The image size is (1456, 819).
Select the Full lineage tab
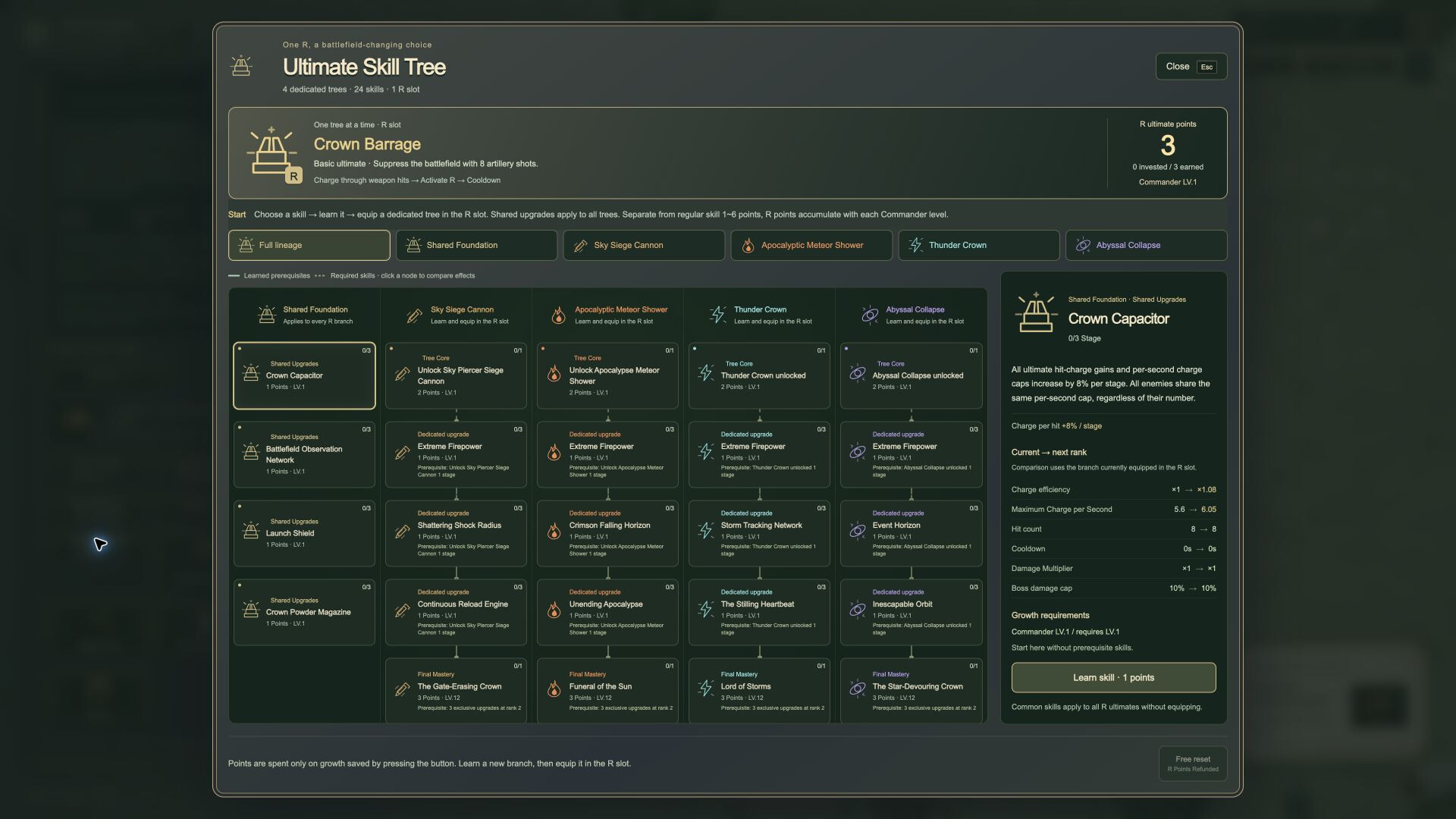[x=309, y=245]
